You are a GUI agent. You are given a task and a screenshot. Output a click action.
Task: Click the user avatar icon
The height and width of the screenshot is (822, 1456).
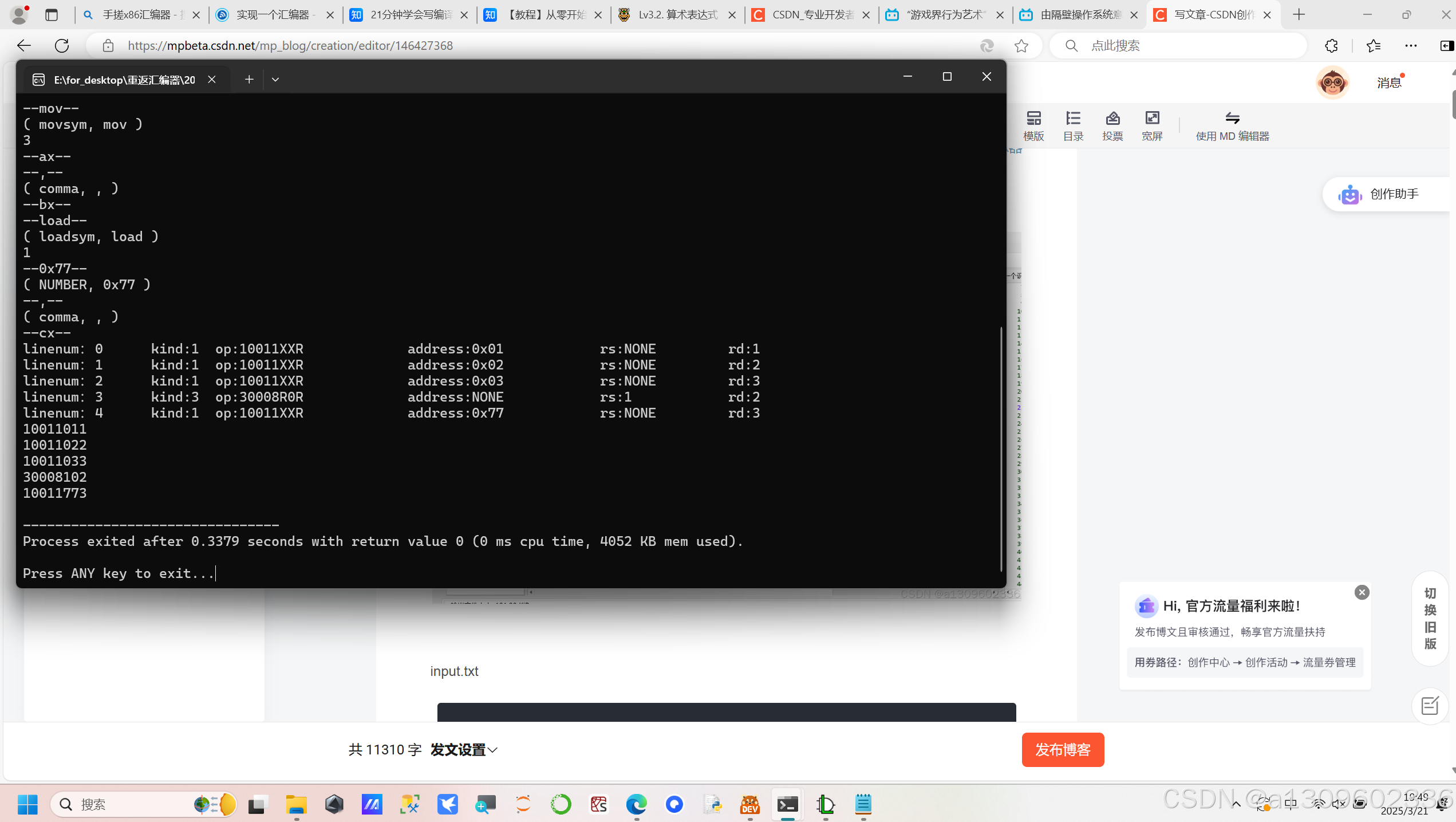[1332, 82]
